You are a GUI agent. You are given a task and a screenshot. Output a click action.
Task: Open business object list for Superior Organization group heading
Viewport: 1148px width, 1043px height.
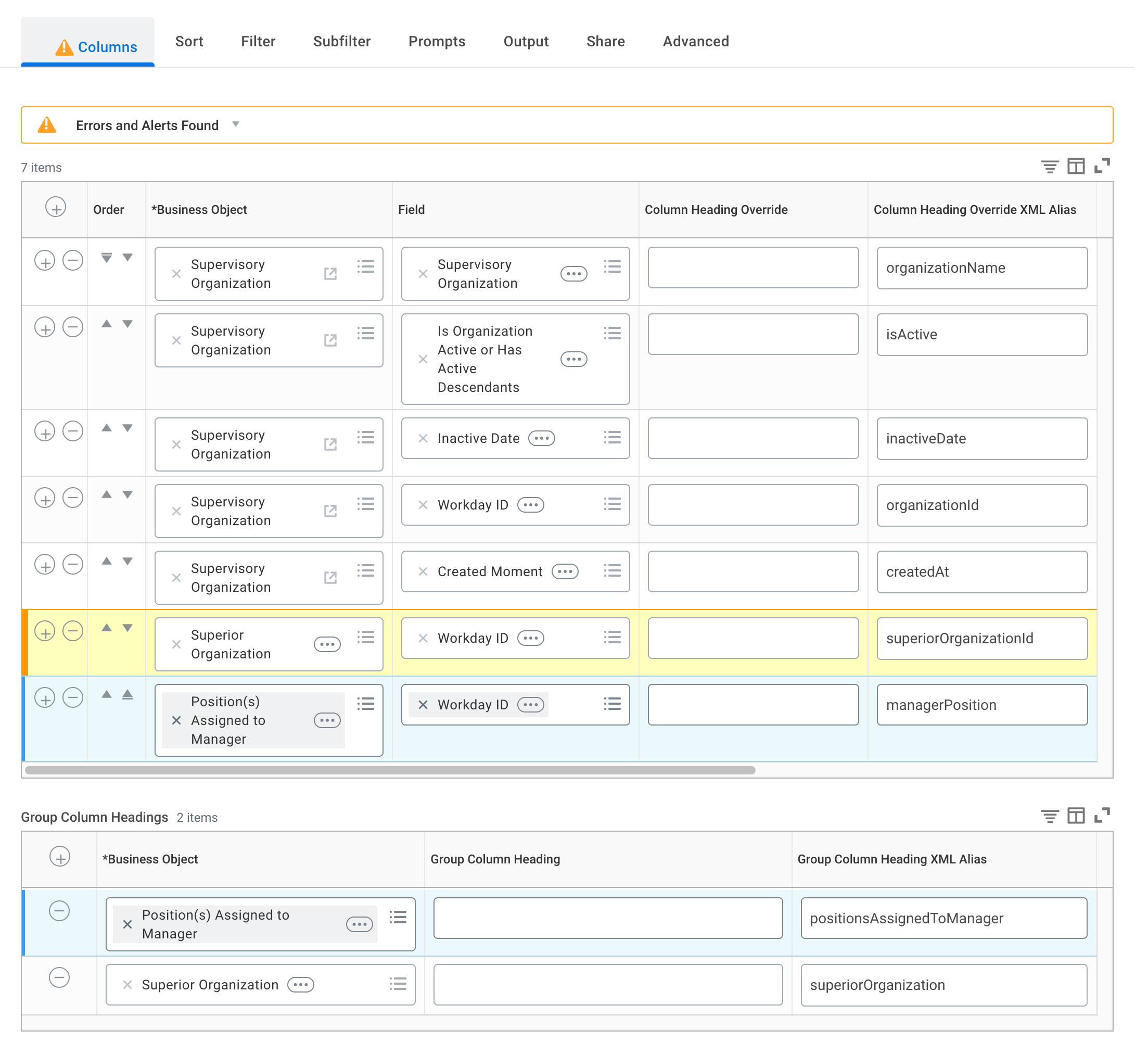point(398,984)
